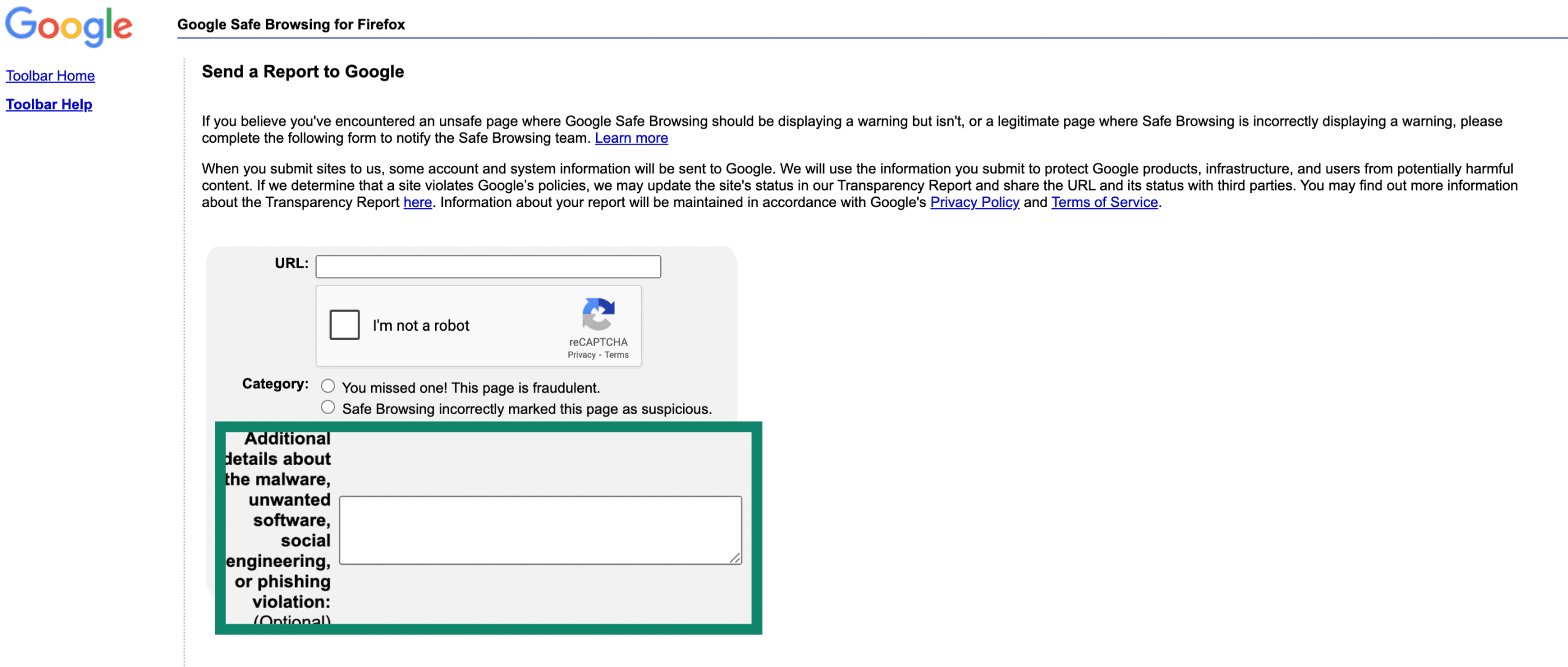Select incorrectly marked as suspicious option
Image resolution: width=1568 pixels, height=667 pixels.
tap(328, 406)
